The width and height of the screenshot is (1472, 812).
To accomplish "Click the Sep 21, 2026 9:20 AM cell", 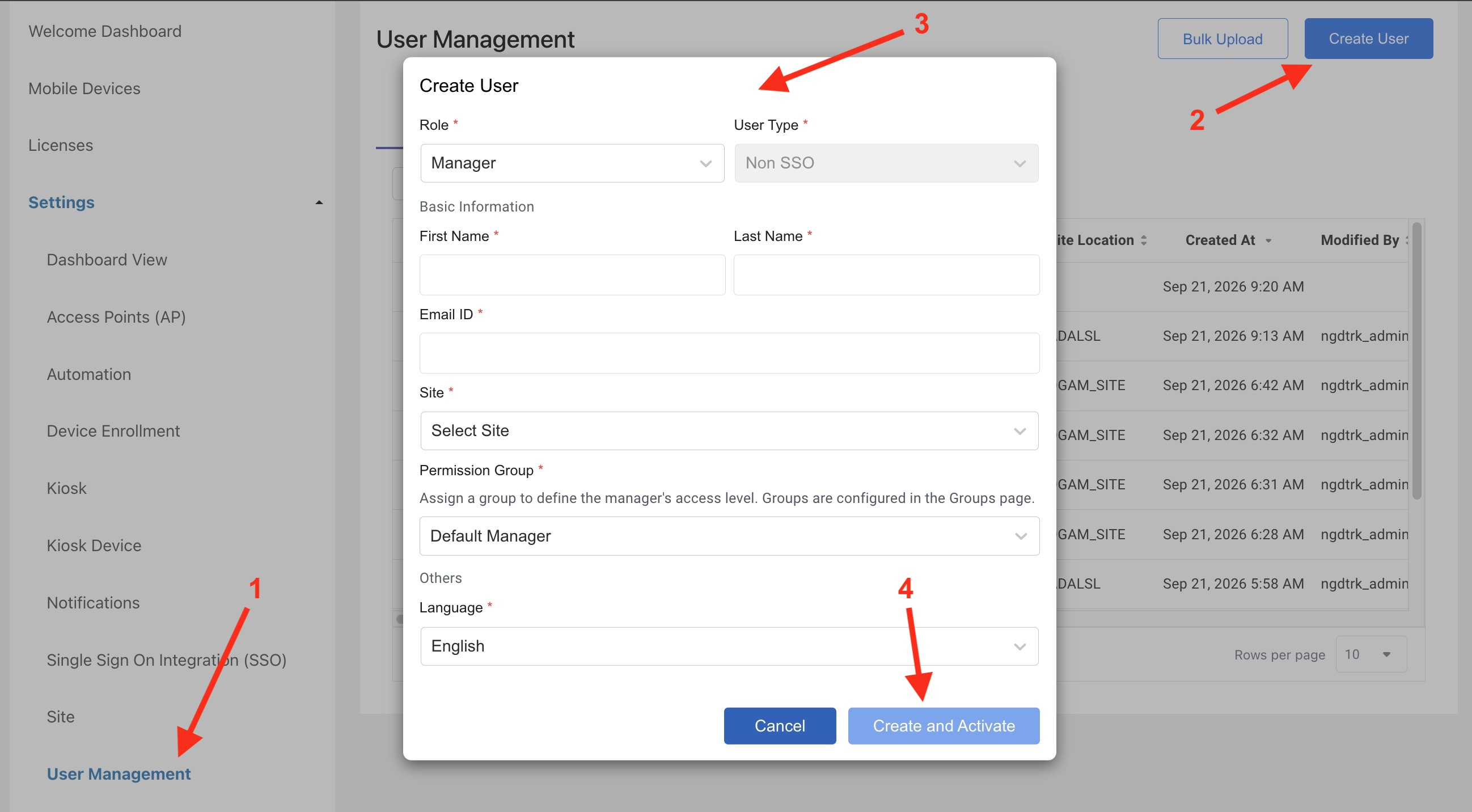I will (1233, 286).
